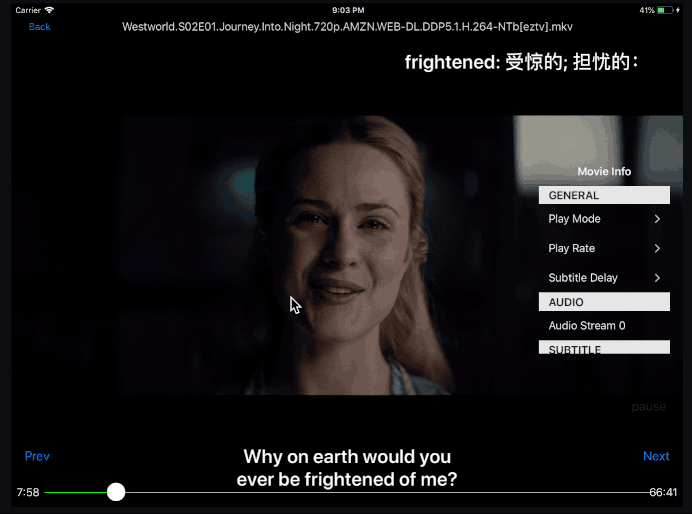Click the GENERAL section header
Viewport: 692px width, 514px height.
pyautogui.click(x=604, y=195)
